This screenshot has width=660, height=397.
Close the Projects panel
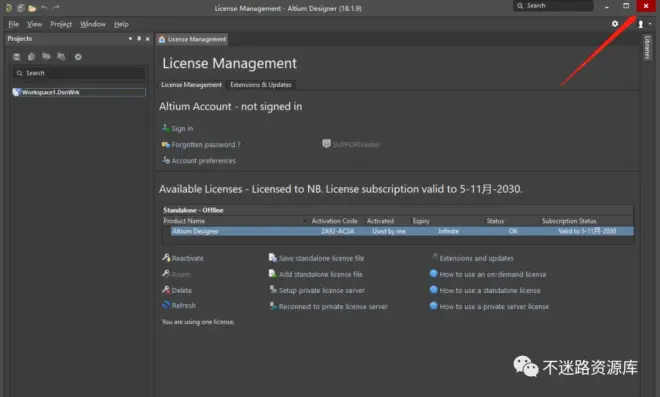click(x=147, y=39)
